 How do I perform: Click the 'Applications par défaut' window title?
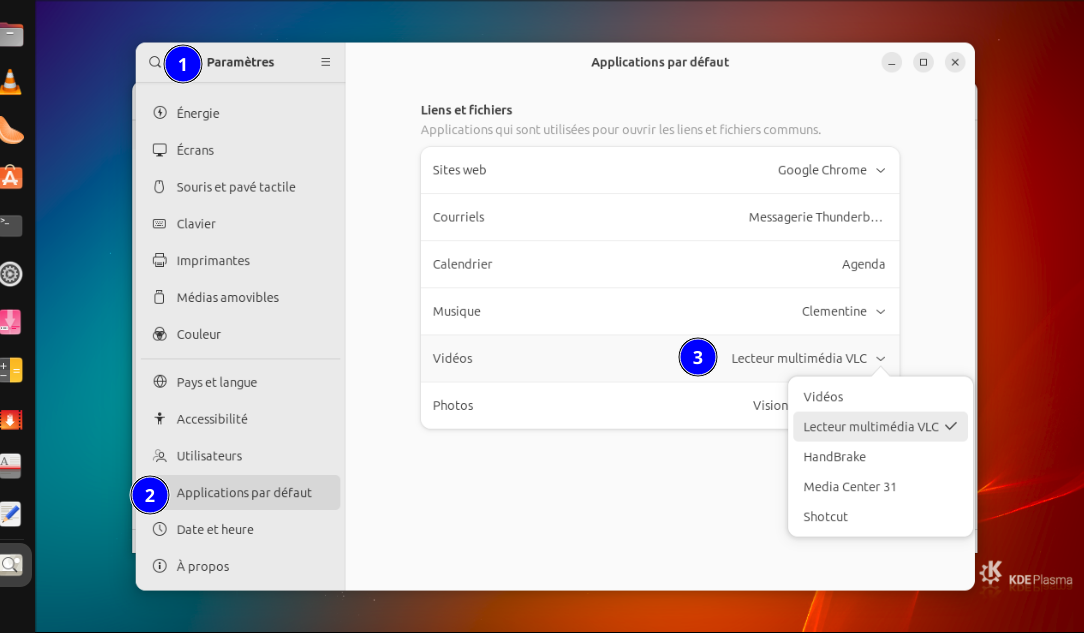coord(660,62)
